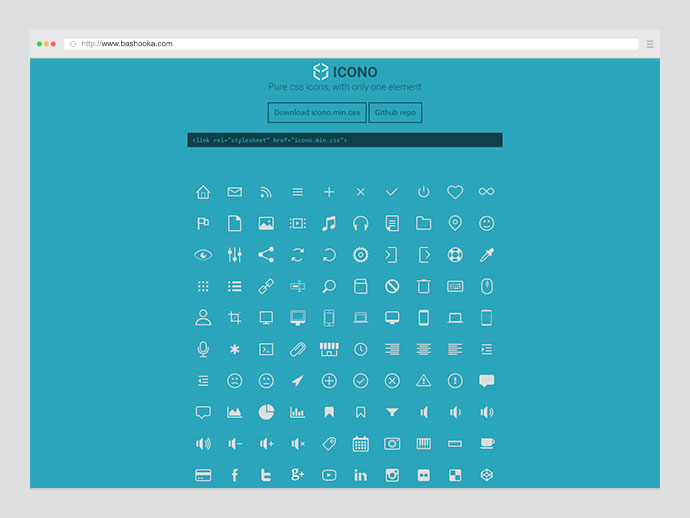Image resolution: width=690 pixels, height=518 pixels.
Task: Click the crop icon
Action: [235, 318]
